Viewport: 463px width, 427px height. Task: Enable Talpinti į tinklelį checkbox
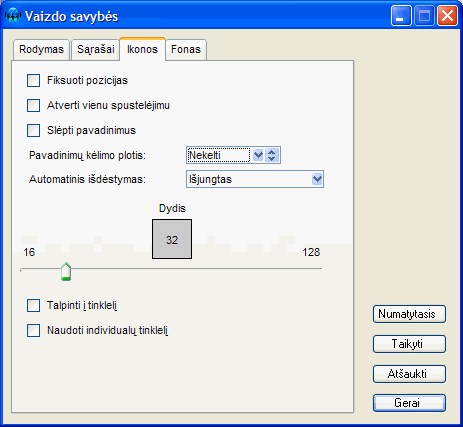(33, 305)
